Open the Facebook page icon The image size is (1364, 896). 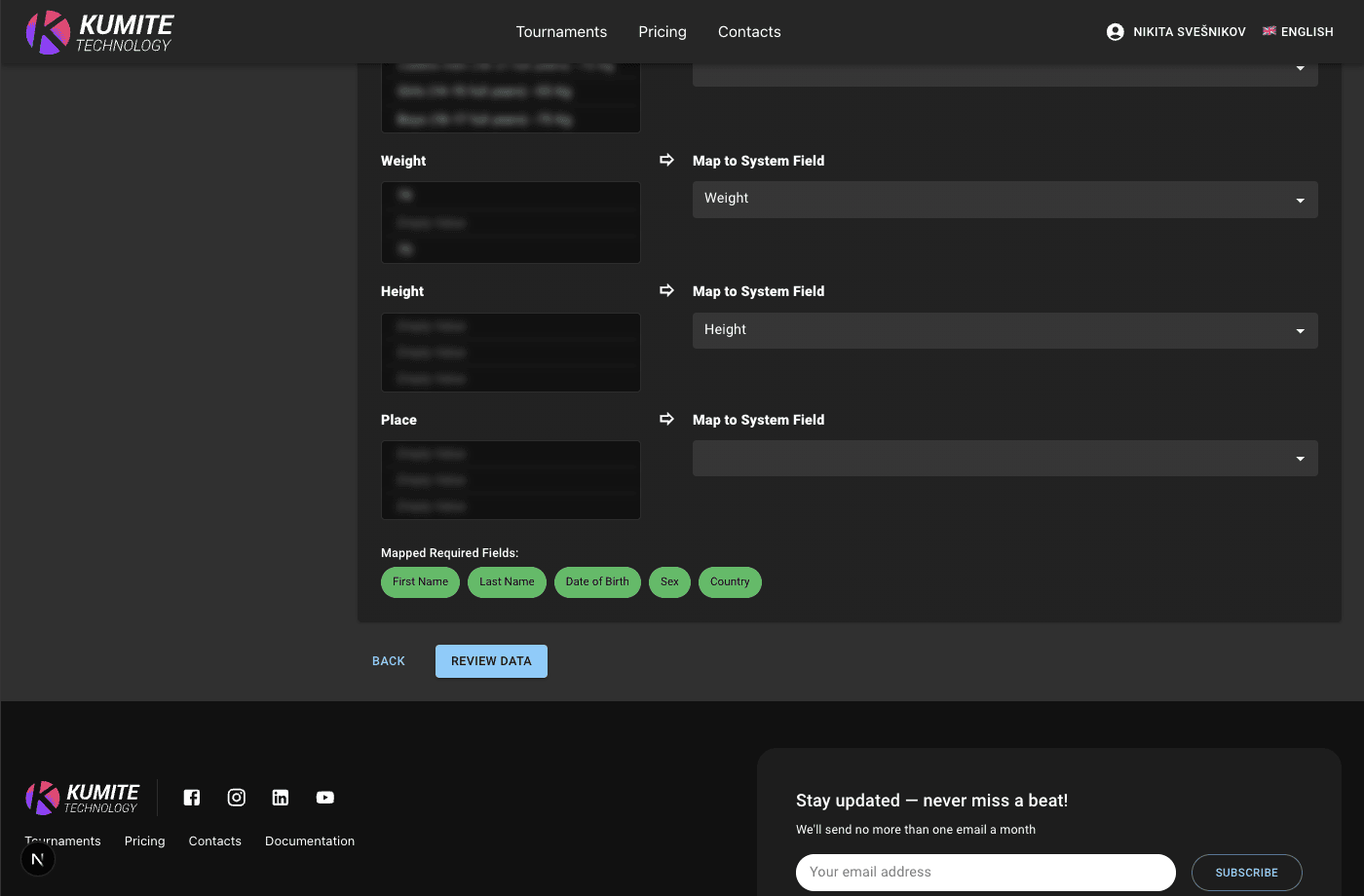click(192, 798)
